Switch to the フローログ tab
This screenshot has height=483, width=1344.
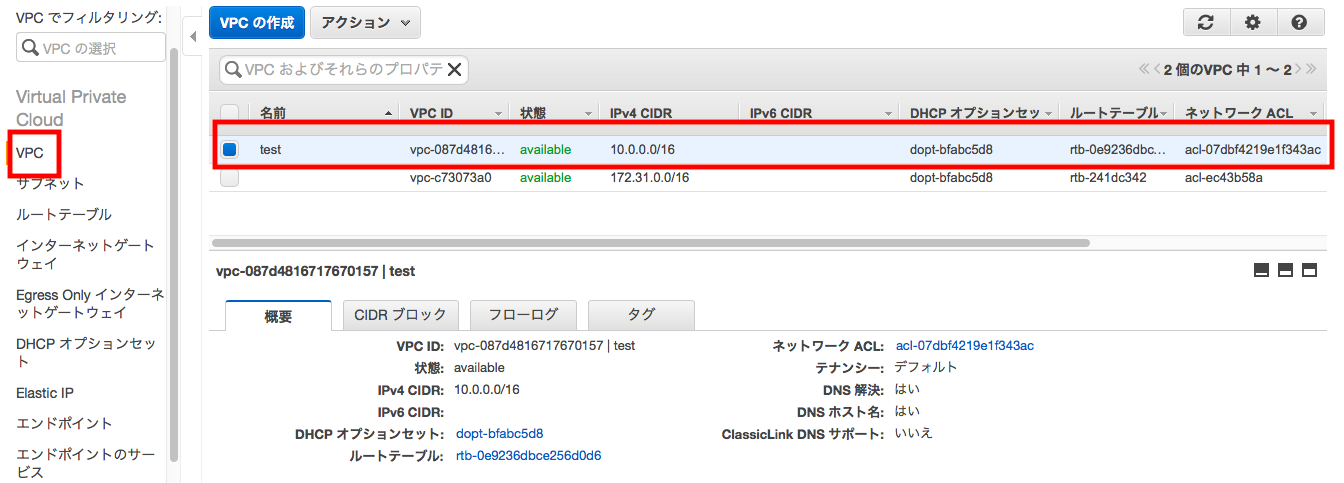(x=523, y=315)
